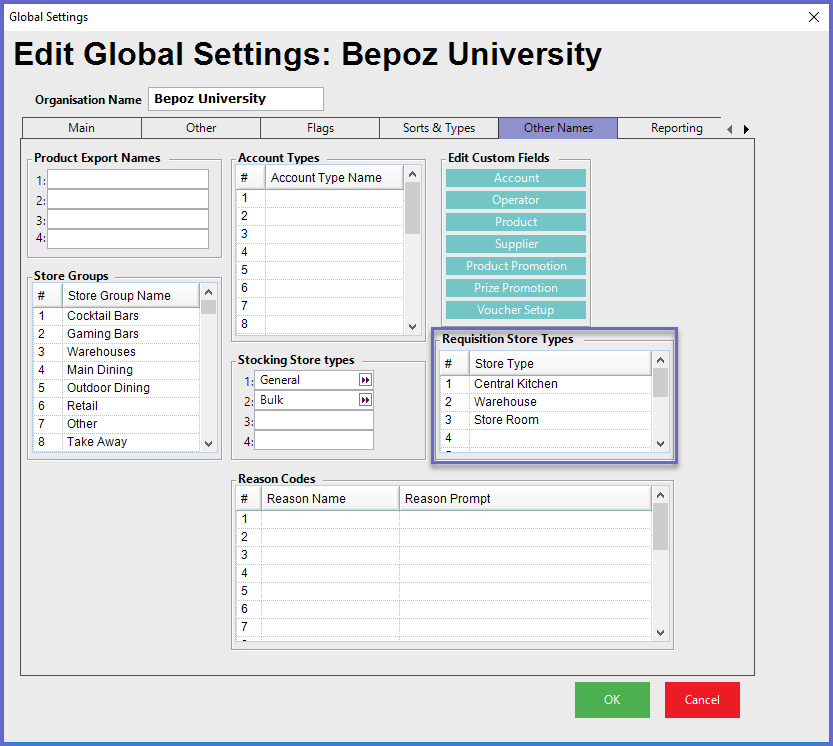The width and height of the screenshot is (833, 746).
Task: Click the Organisation Name field
Action: [x=236, y=99]
